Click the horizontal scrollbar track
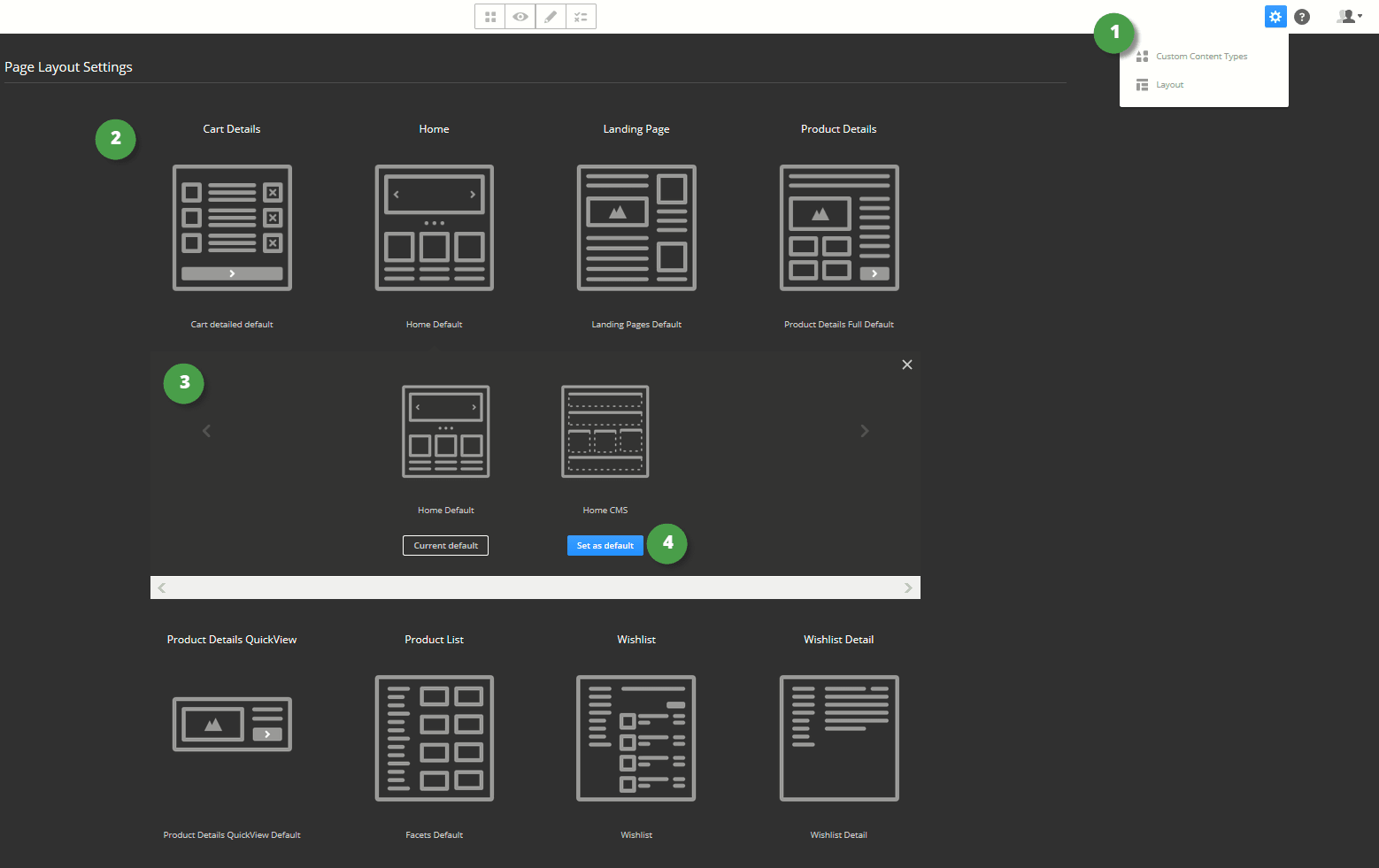 (x=535, y=588)
